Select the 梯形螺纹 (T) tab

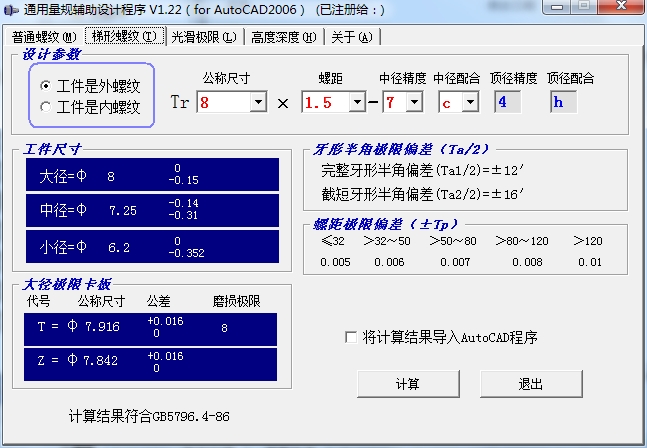click(x=125, y=36)
